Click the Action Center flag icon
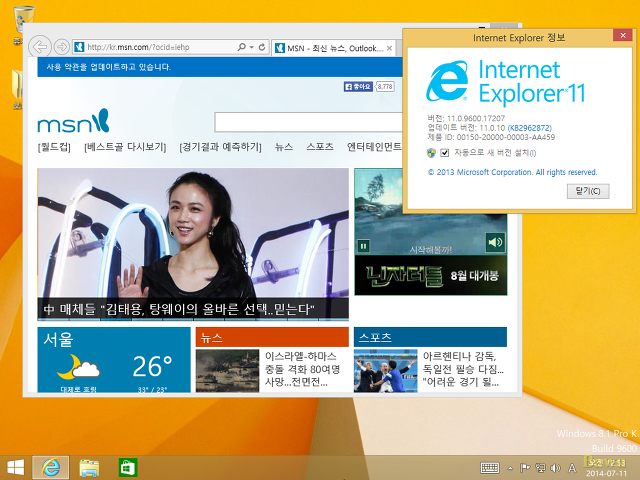Image resolution: width=640 pixels, height=480 pixels. tap(525, 468)
